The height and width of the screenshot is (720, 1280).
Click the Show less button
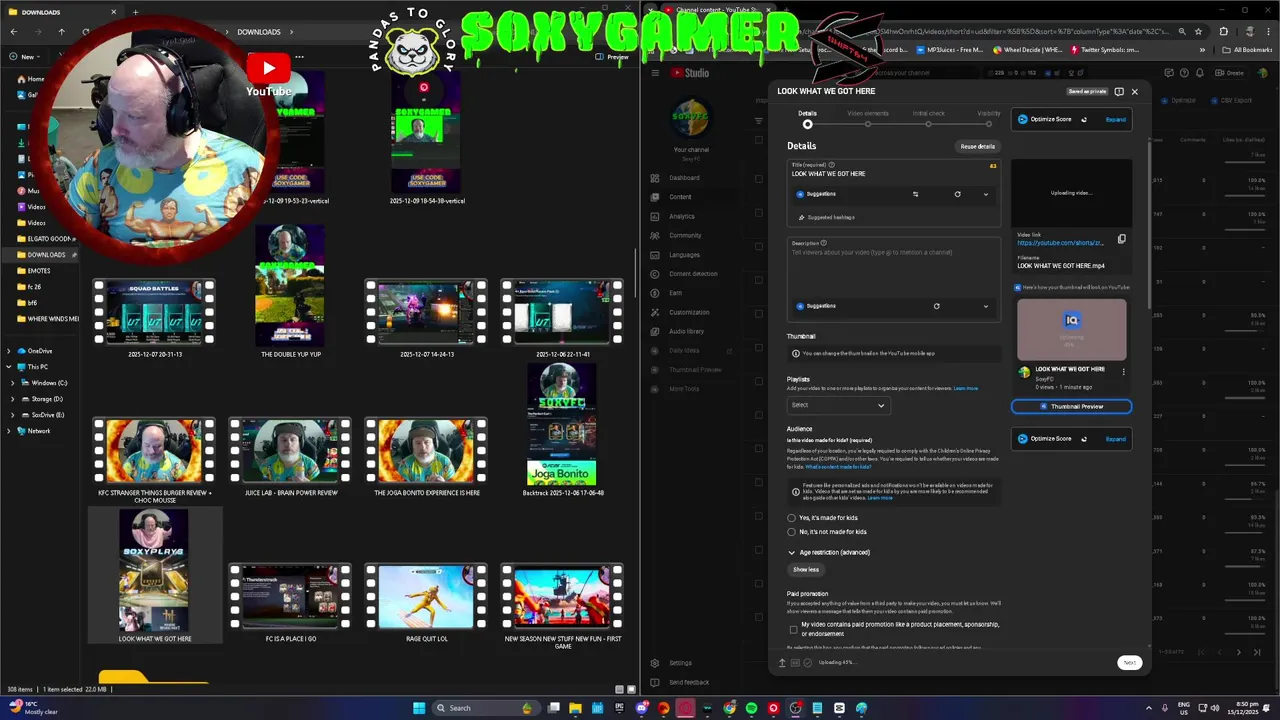point(806,570)
